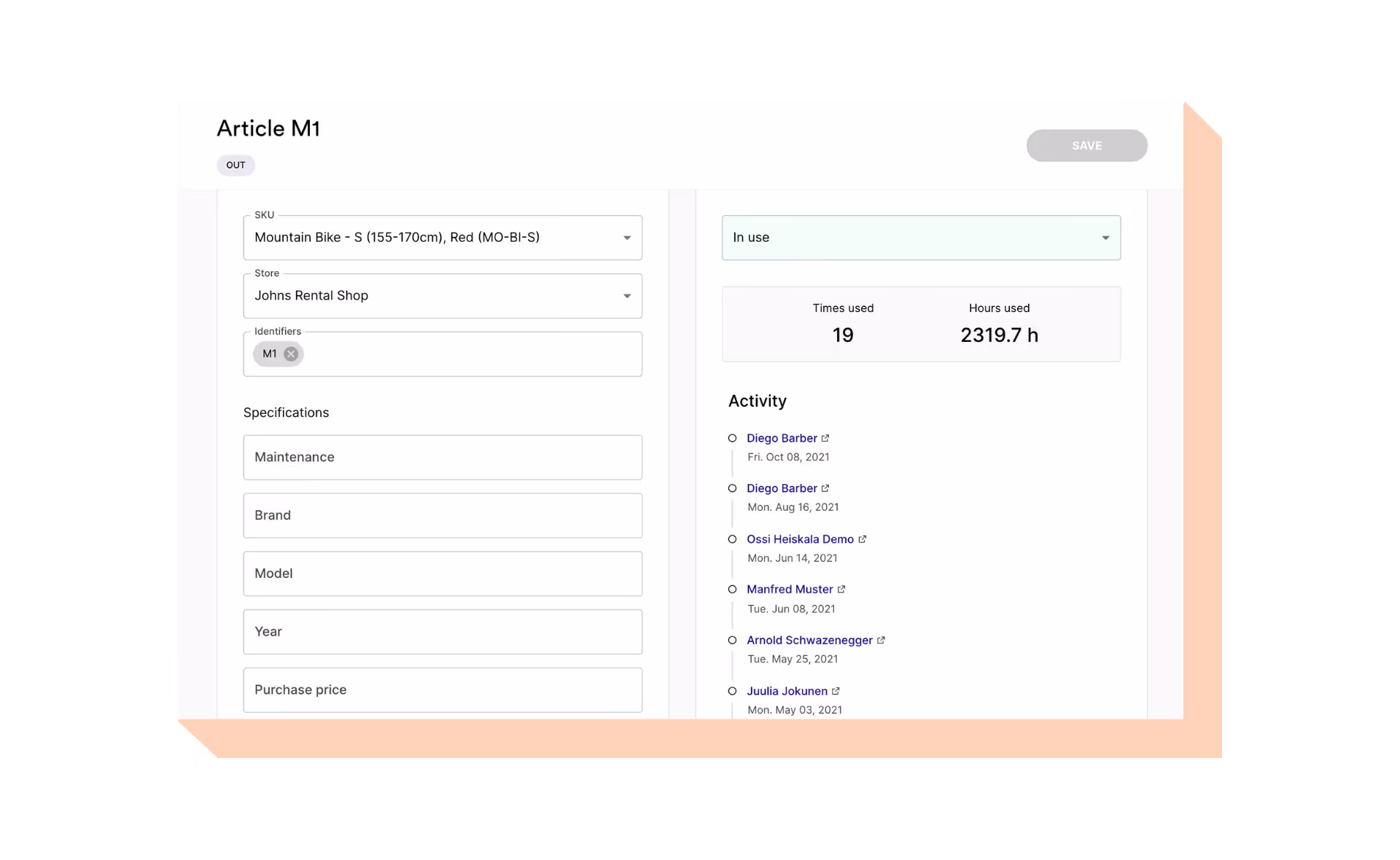This screenshot has width=1400, height=860.
Task: Open Juulia Jokunen activity link
Action: click(786, 692)
